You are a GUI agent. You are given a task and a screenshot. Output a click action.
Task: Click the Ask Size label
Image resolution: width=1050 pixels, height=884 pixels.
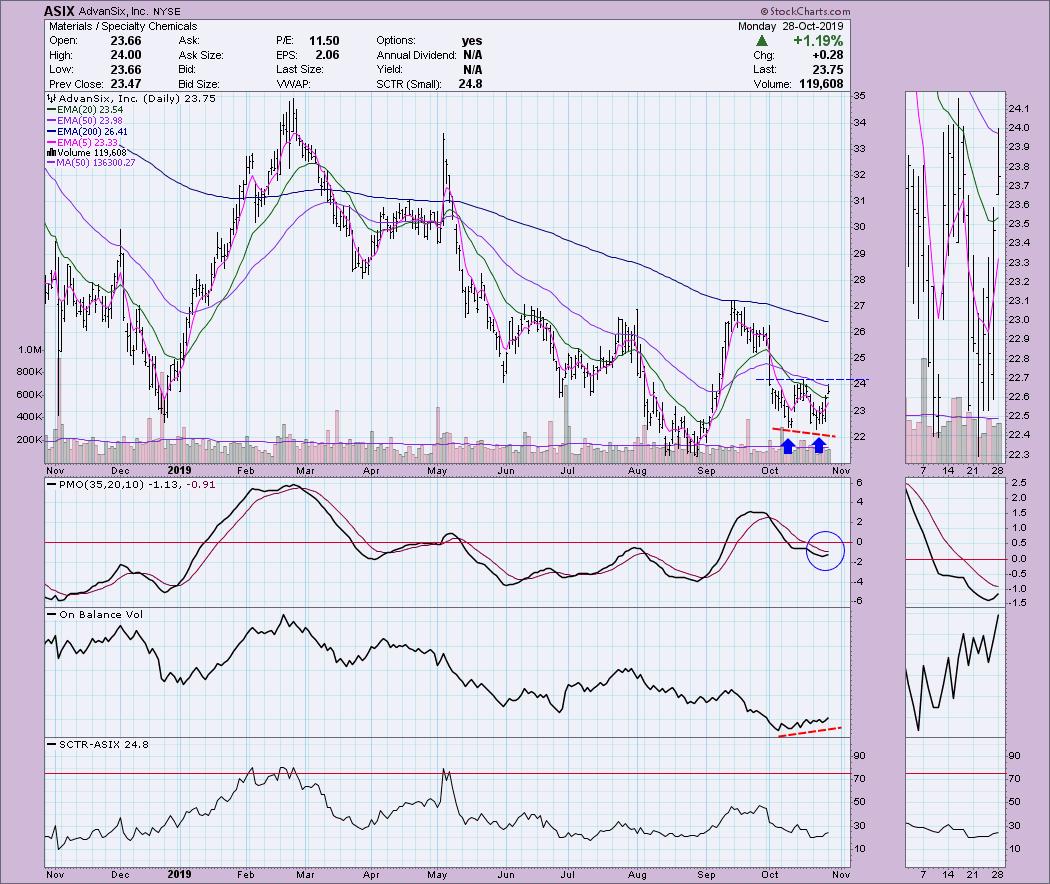[201, 55]
